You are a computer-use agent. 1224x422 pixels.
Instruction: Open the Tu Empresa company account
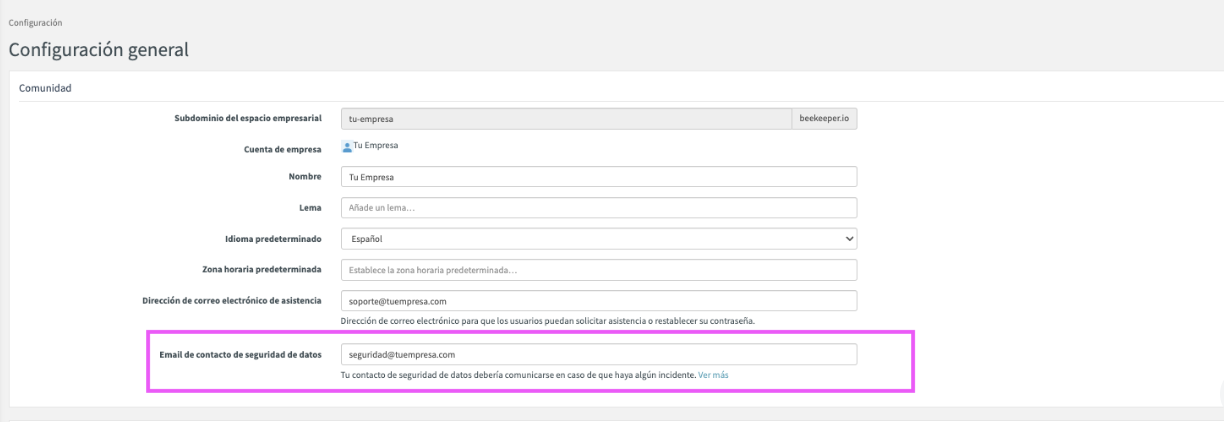coord(376,146)
